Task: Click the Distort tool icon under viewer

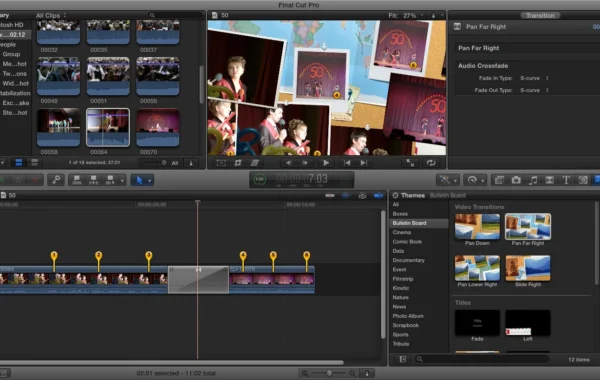Action: [x=255, y=163]
